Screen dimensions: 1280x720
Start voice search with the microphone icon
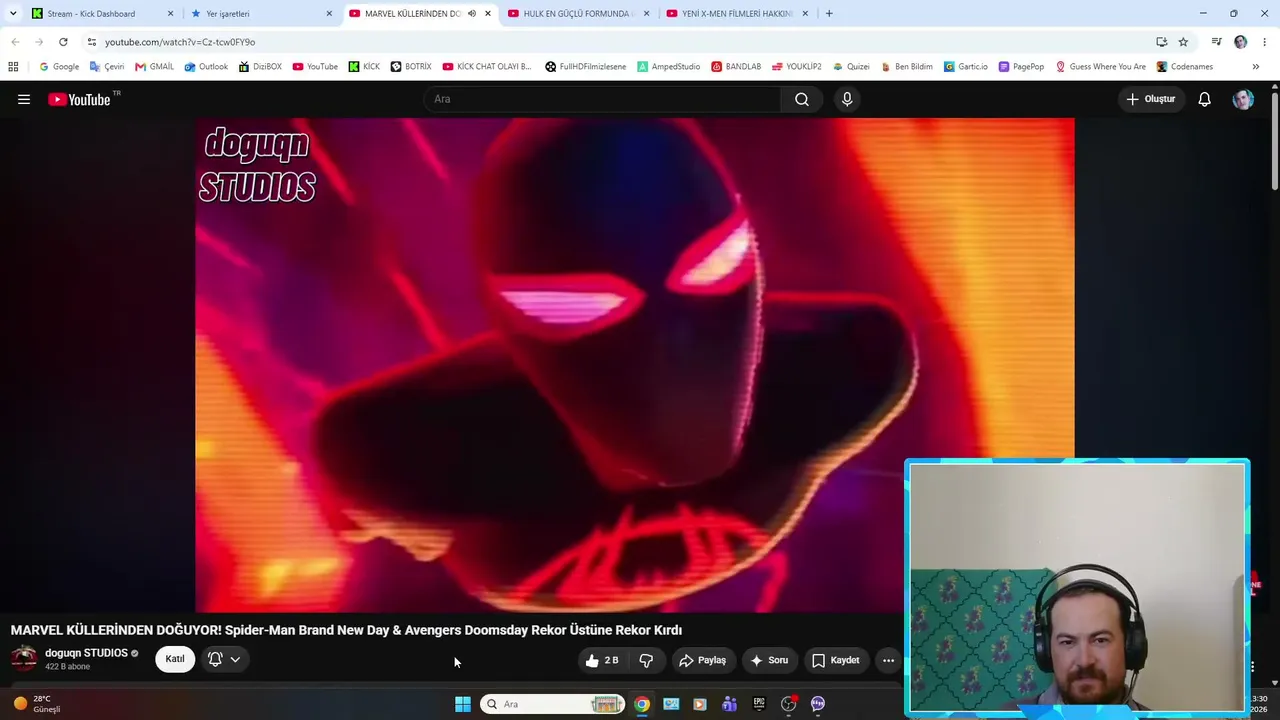coord(847,99)
